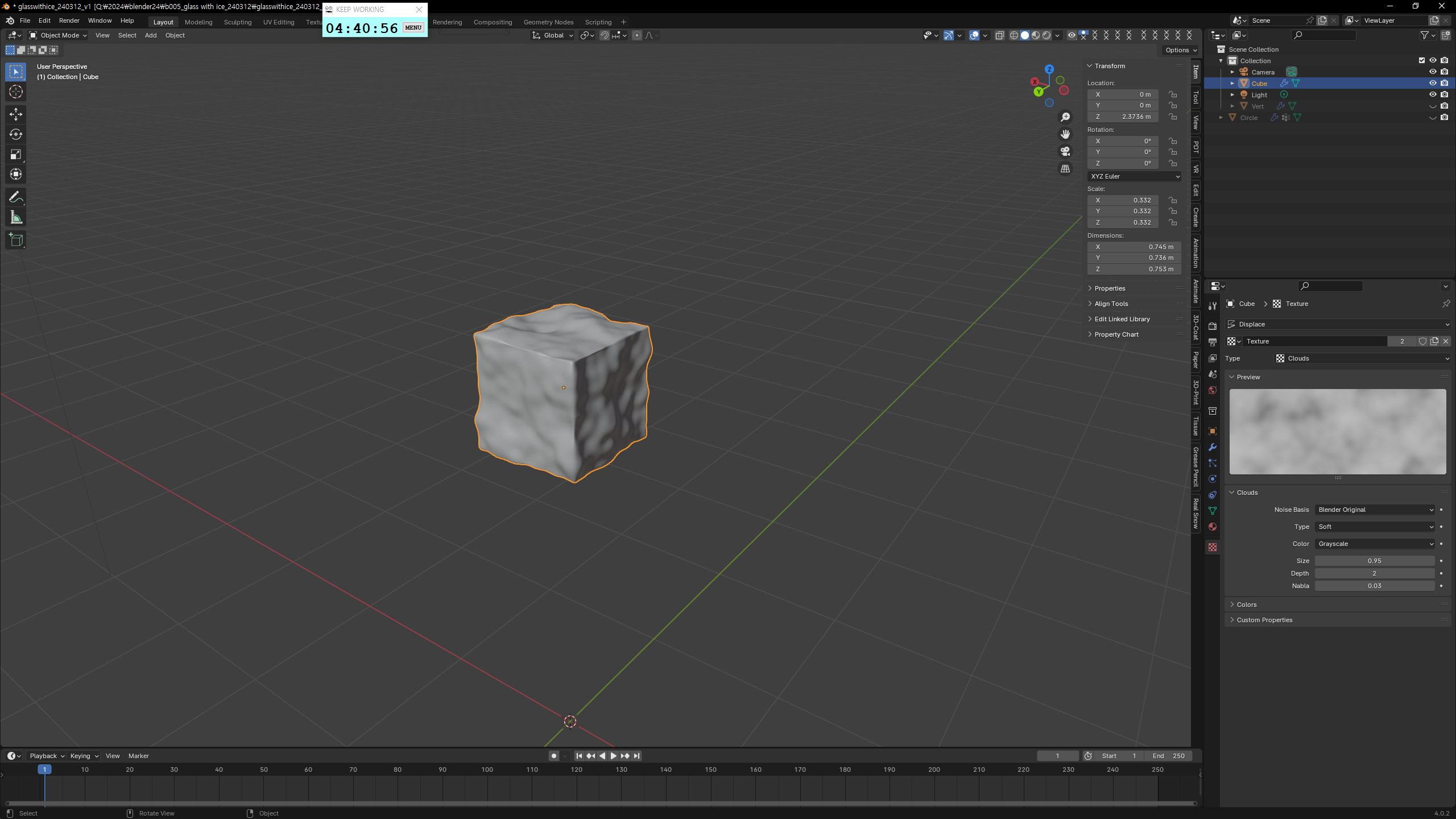Open the Modifiers wrench properties tab
1456x819 pixels.
tap(1213, 447)
